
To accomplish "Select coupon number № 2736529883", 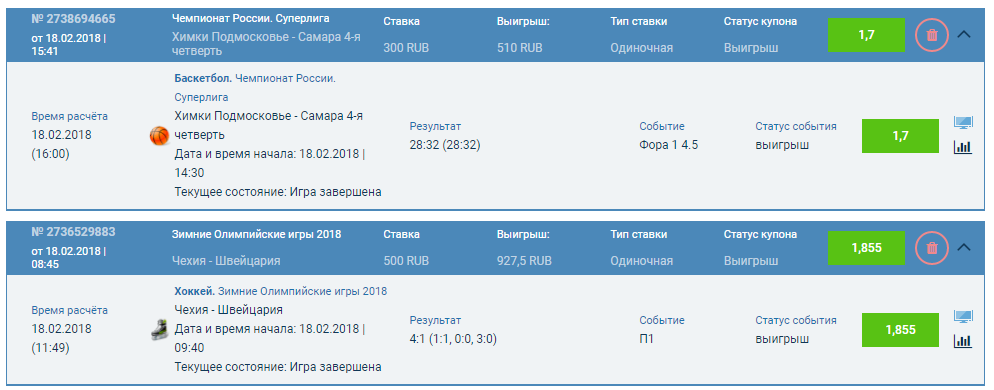I will click(73, 231).
